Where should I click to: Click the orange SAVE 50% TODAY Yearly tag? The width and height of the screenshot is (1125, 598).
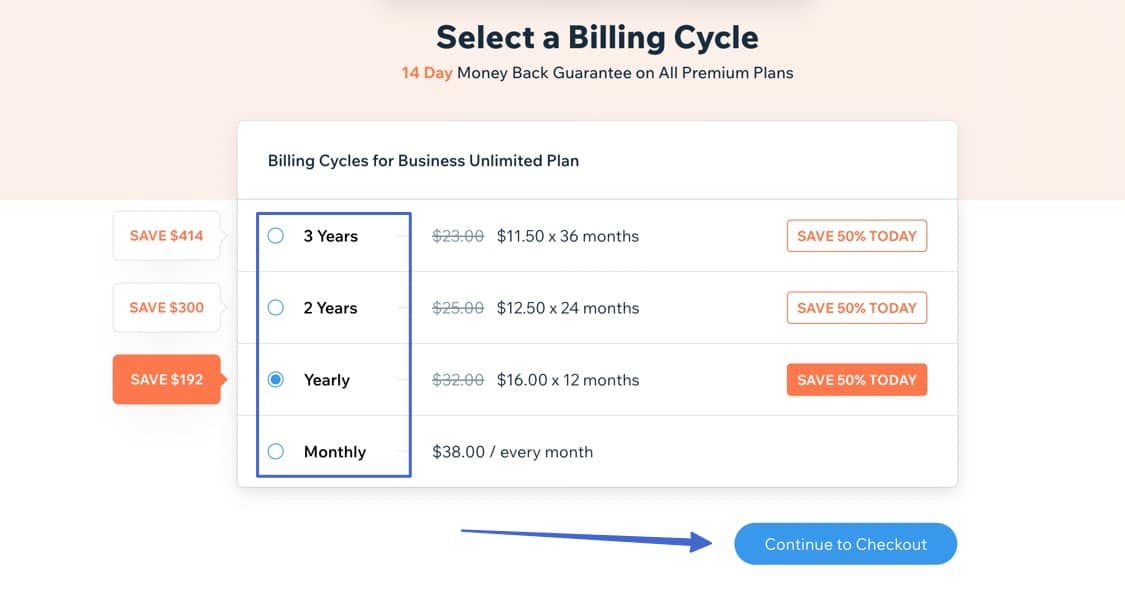(x=857, y=380)
